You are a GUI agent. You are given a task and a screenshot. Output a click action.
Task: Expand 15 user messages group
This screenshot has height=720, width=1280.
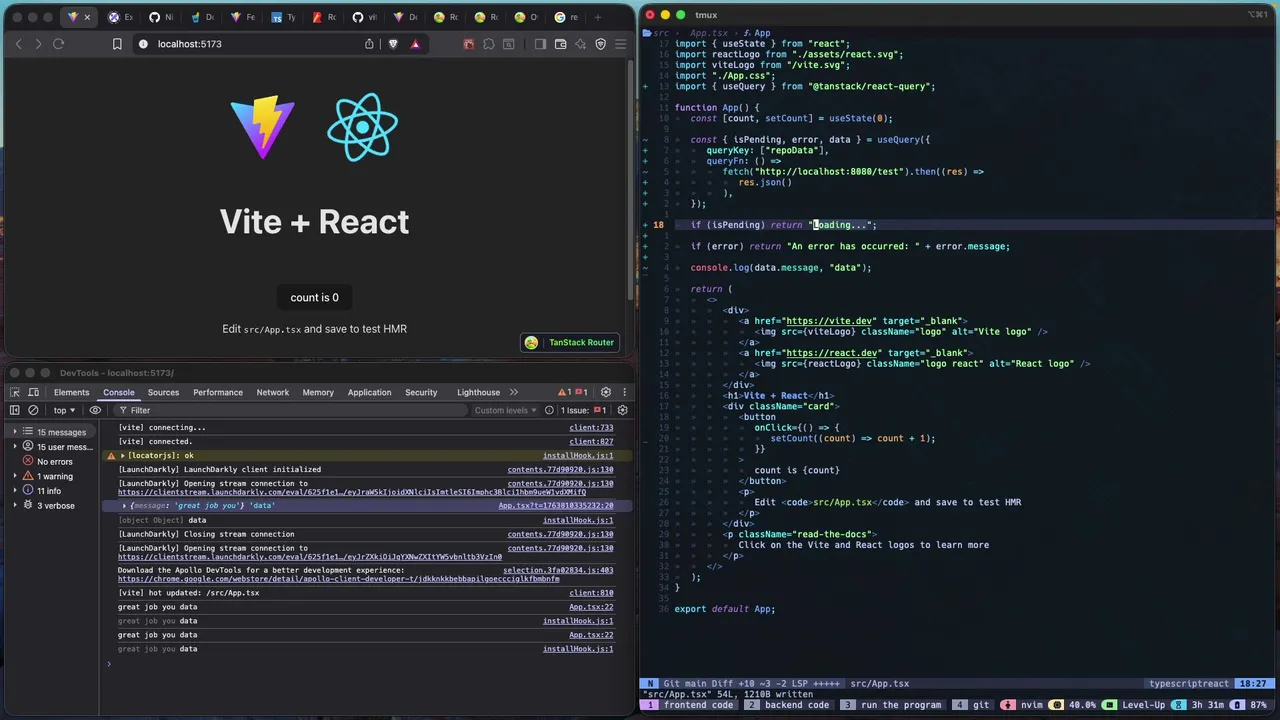pyautogui.click(x=15, y=447)
